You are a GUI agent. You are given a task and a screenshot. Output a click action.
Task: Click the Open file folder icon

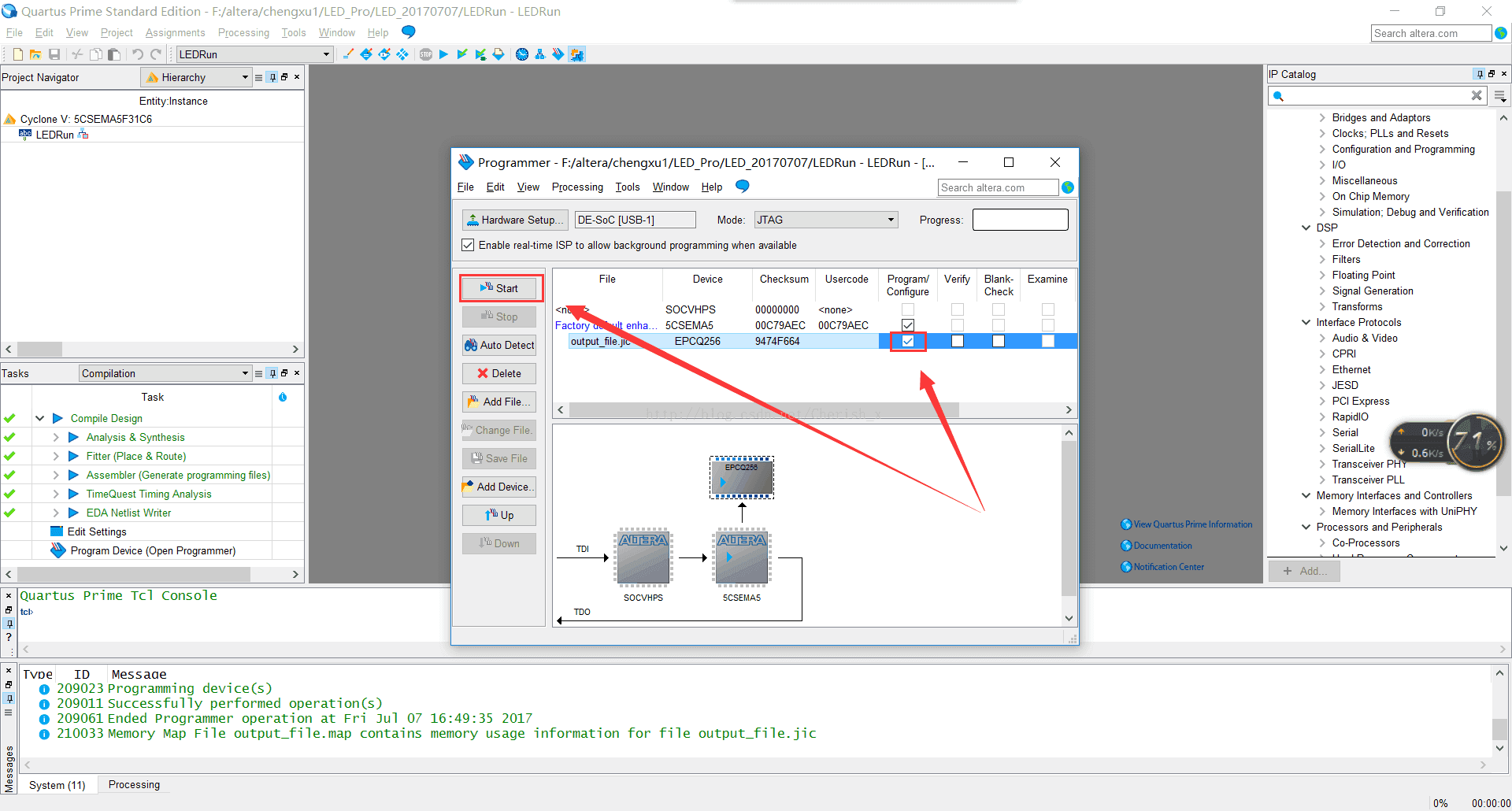(x=35, y=54)
